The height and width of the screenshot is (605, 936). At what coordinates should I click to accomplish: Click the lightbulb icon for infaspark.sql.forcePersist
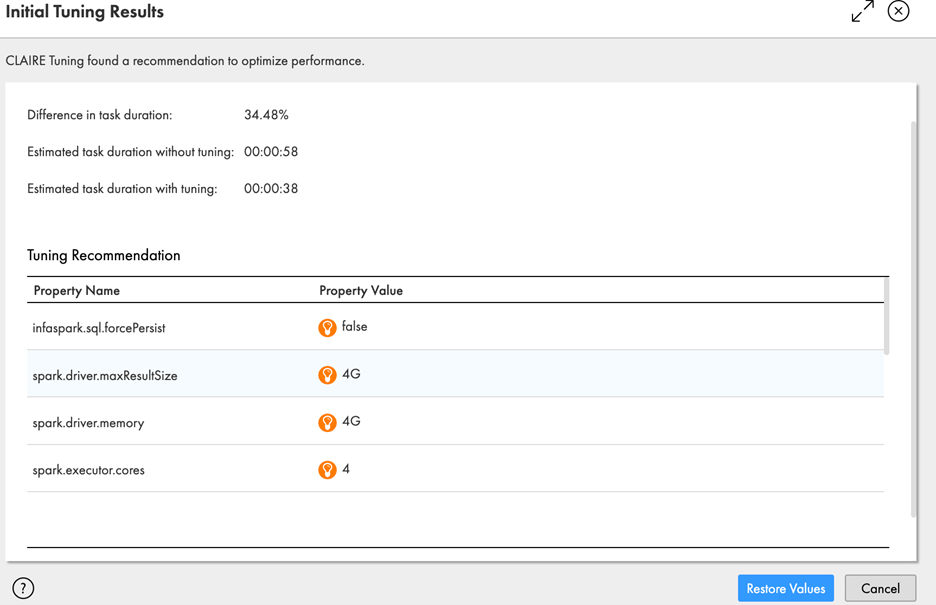(x=327, y=328)
